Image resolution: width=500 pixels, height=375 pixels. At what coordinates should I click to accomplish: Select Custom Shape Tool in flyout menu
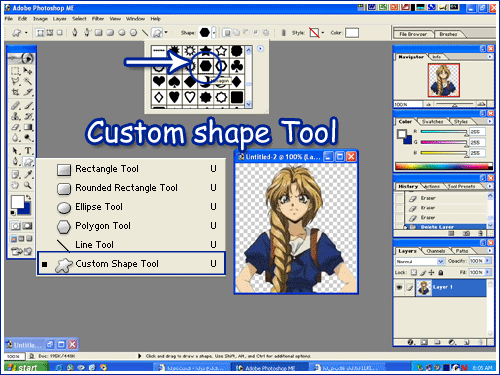(x=131, y=264)
